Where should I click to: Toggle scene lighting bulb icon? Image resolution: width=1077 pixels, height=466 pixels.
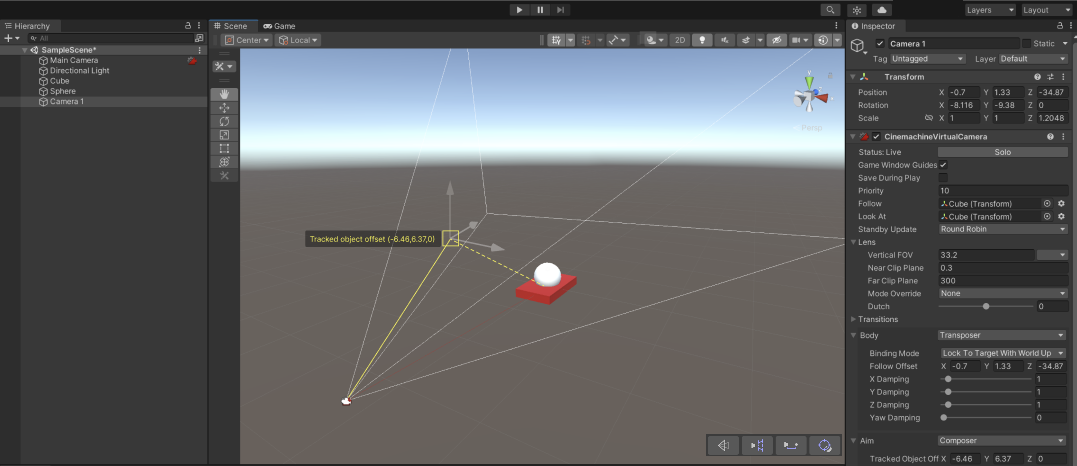click(x=702, y=40)
